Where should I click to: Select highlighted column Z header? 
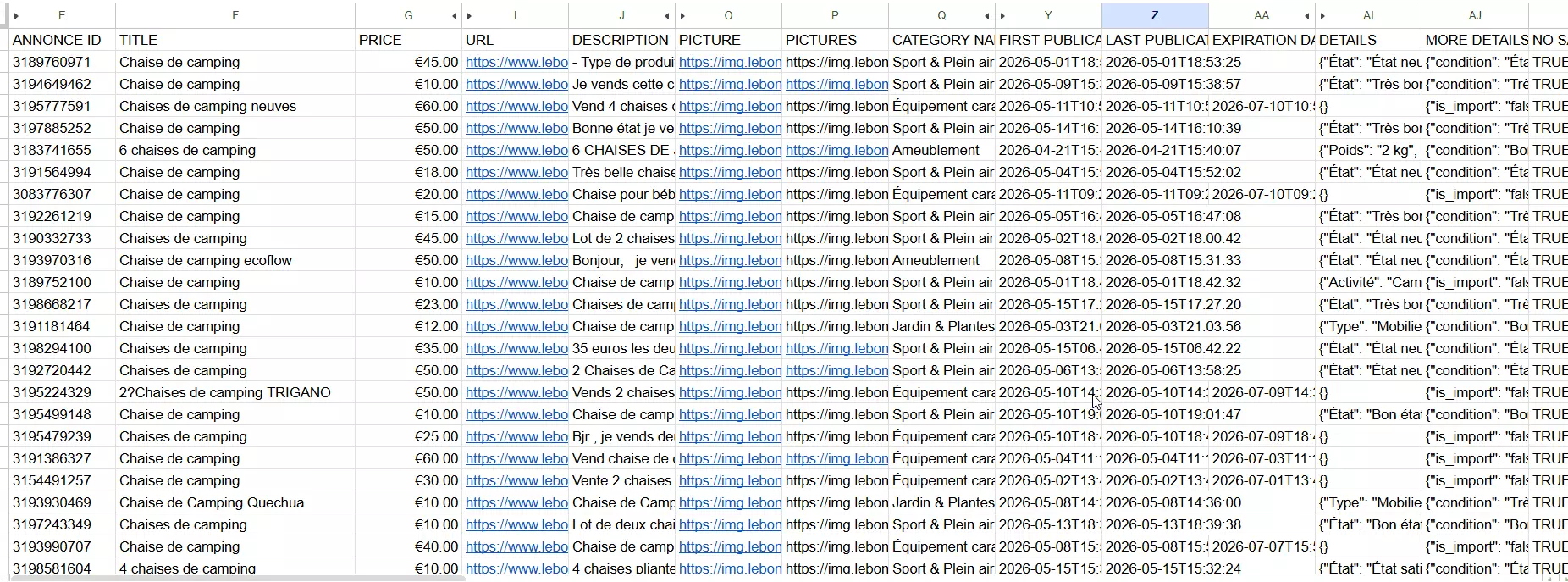tap(1155, 16)
